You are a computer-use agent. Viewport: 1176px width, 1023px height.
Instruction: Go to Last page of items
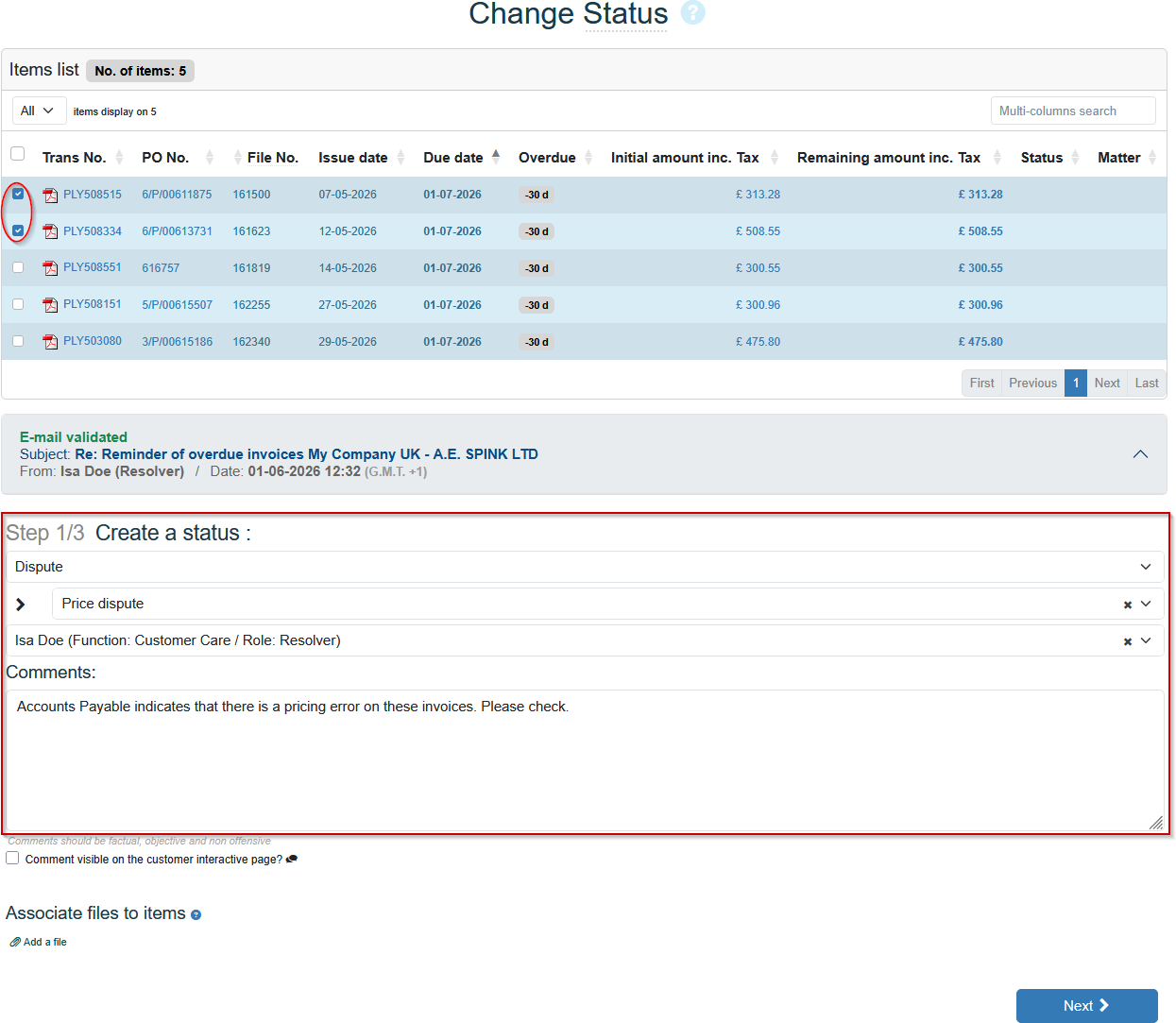click(1147, 384)
